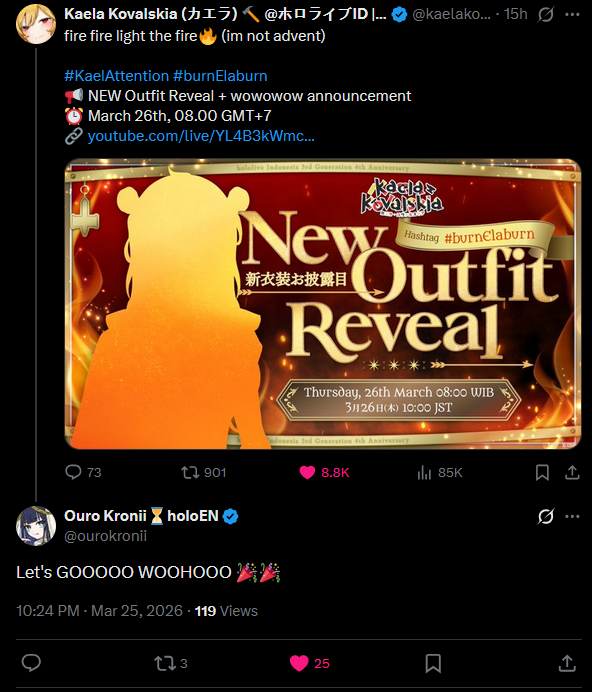View analytics showing 85K views
The image size is (592, 692).
pyautogui.click(x=424, y=473)
